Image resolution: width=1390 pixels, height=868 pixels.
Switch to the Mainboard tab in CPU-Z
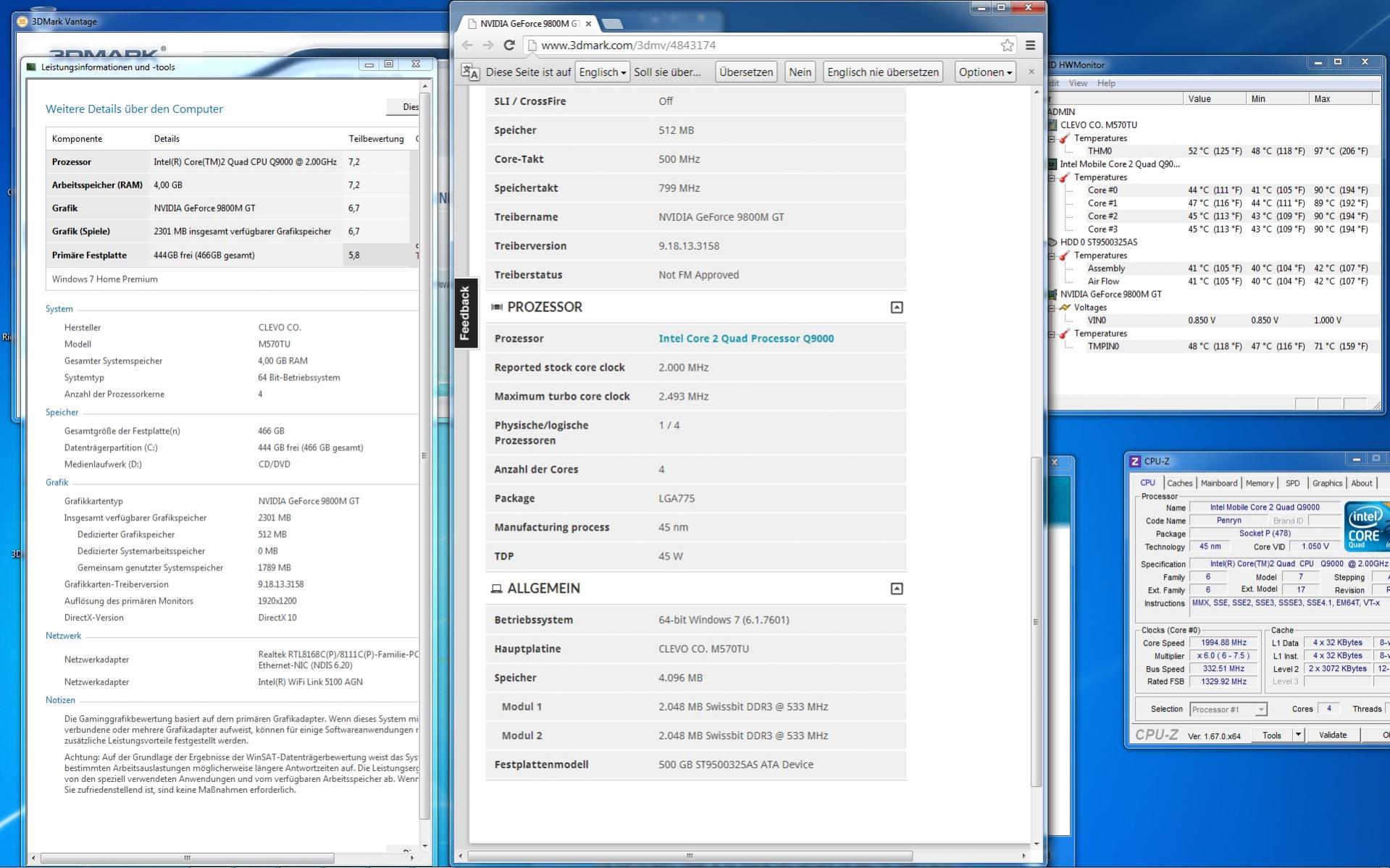pos(1218,483)
